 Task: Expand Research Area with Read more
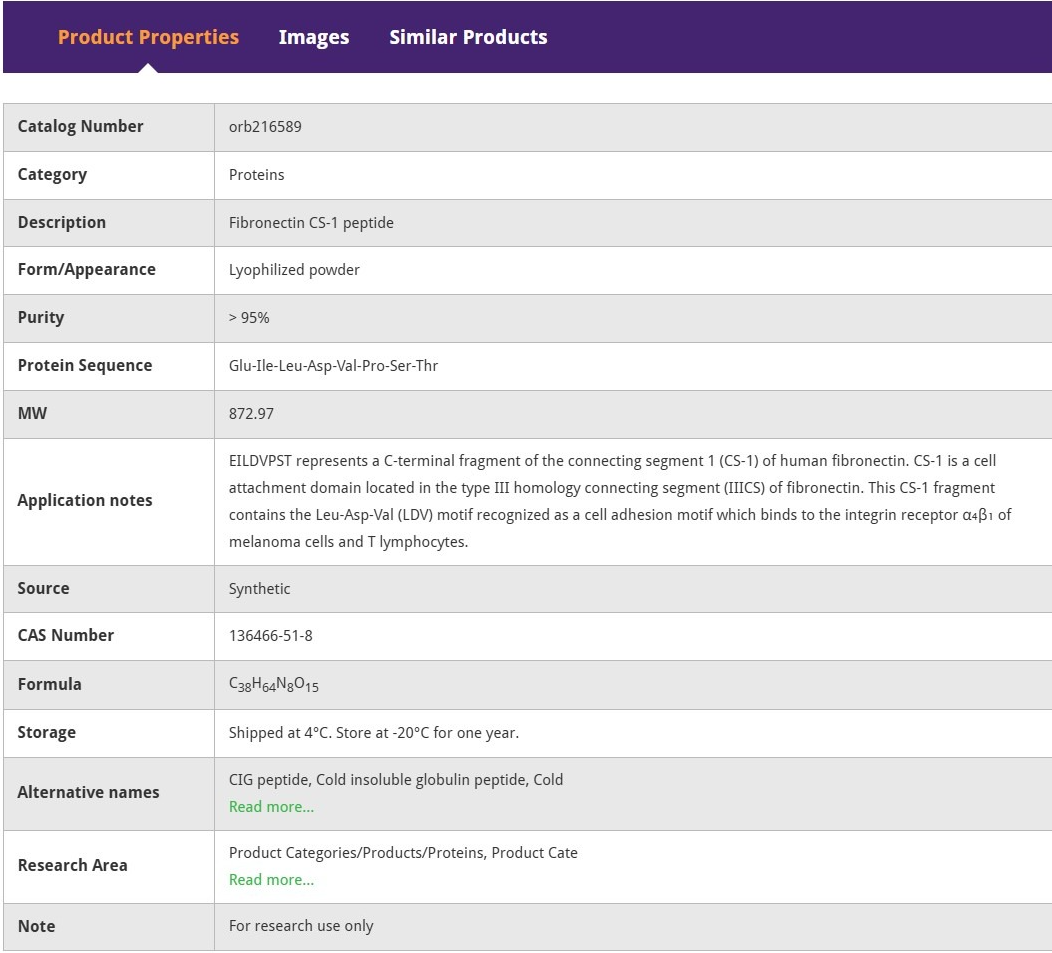(271, 880)
